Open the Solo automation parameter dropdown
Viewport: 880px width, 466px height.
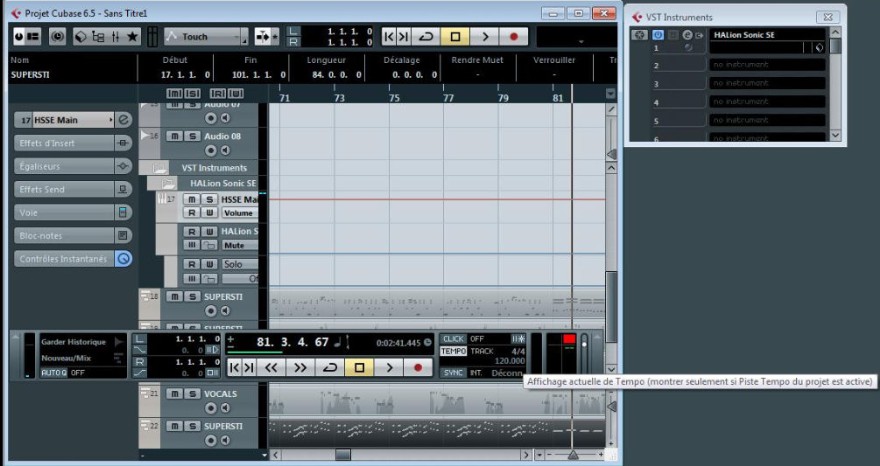coord(240,264)
